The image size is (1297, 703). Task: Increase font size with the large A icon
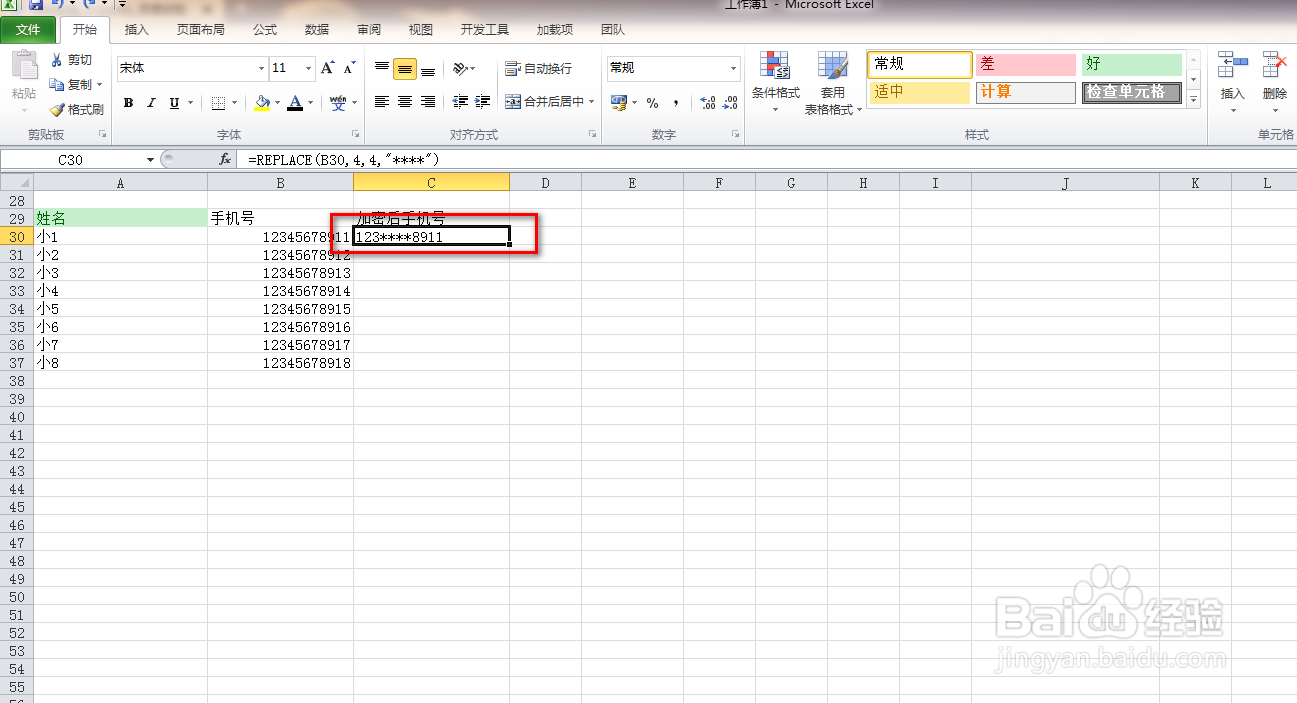tap(328, 68)
